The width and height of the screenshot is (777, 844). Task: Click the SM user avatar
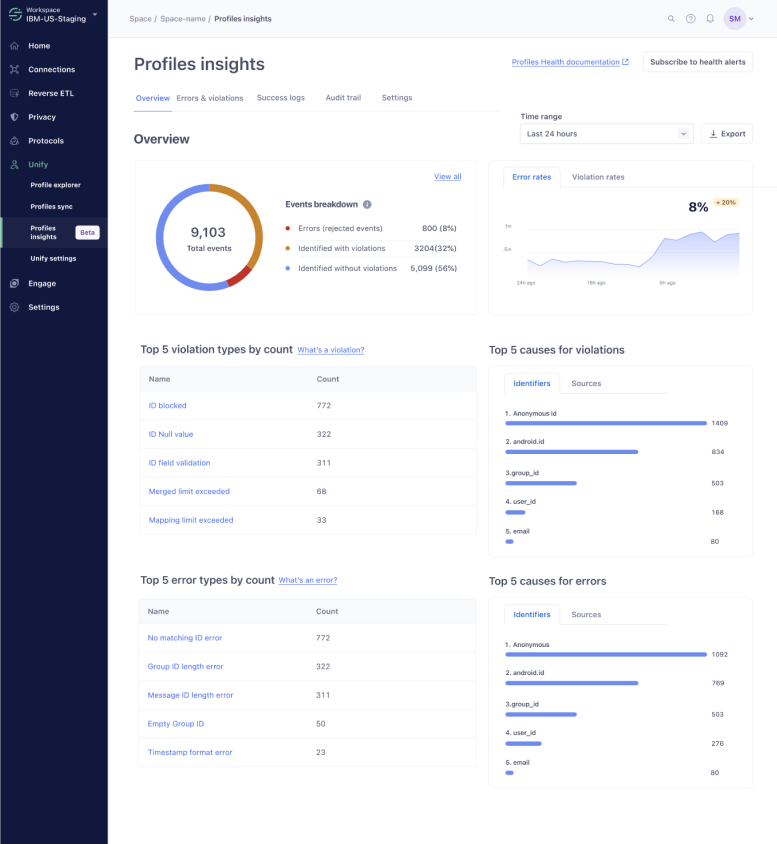(x=734, y=19)
